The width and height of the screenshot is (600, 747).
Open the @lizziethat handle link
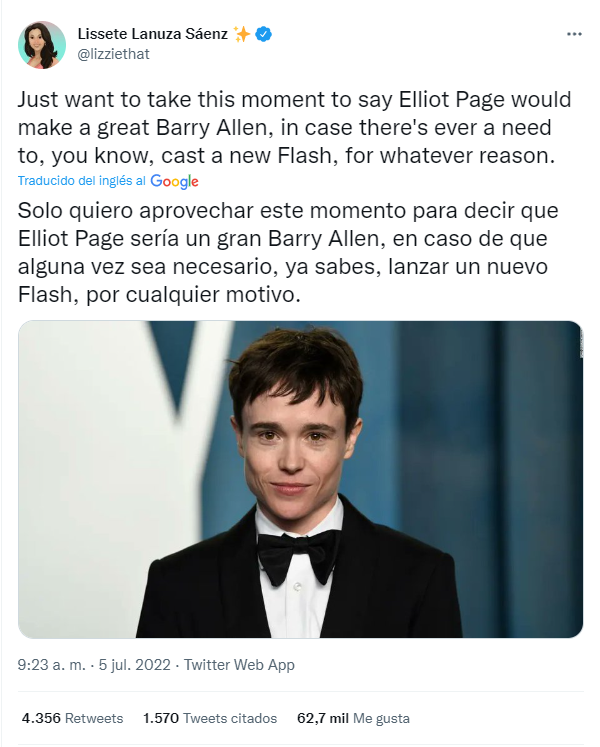(113, 54)
